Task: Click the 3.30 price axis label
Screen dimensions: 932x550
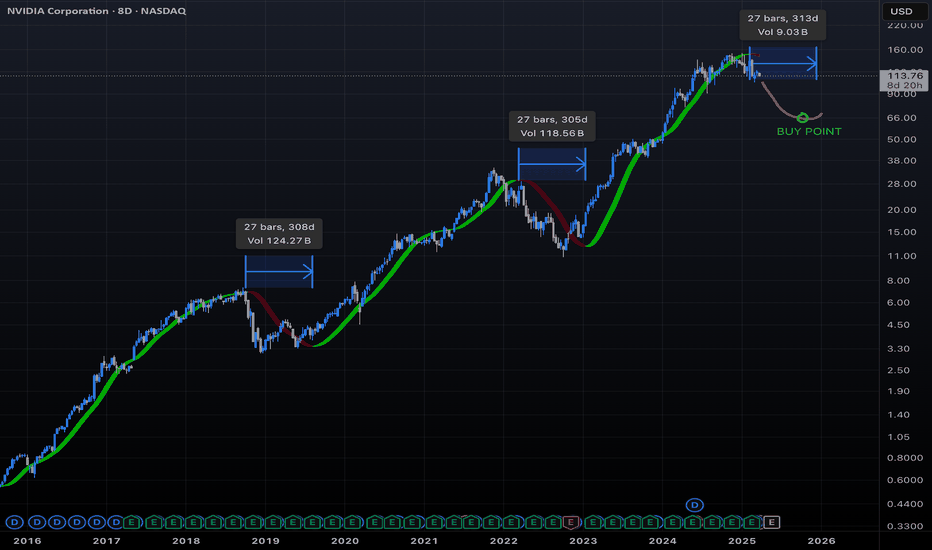Action: pos(898,348)
